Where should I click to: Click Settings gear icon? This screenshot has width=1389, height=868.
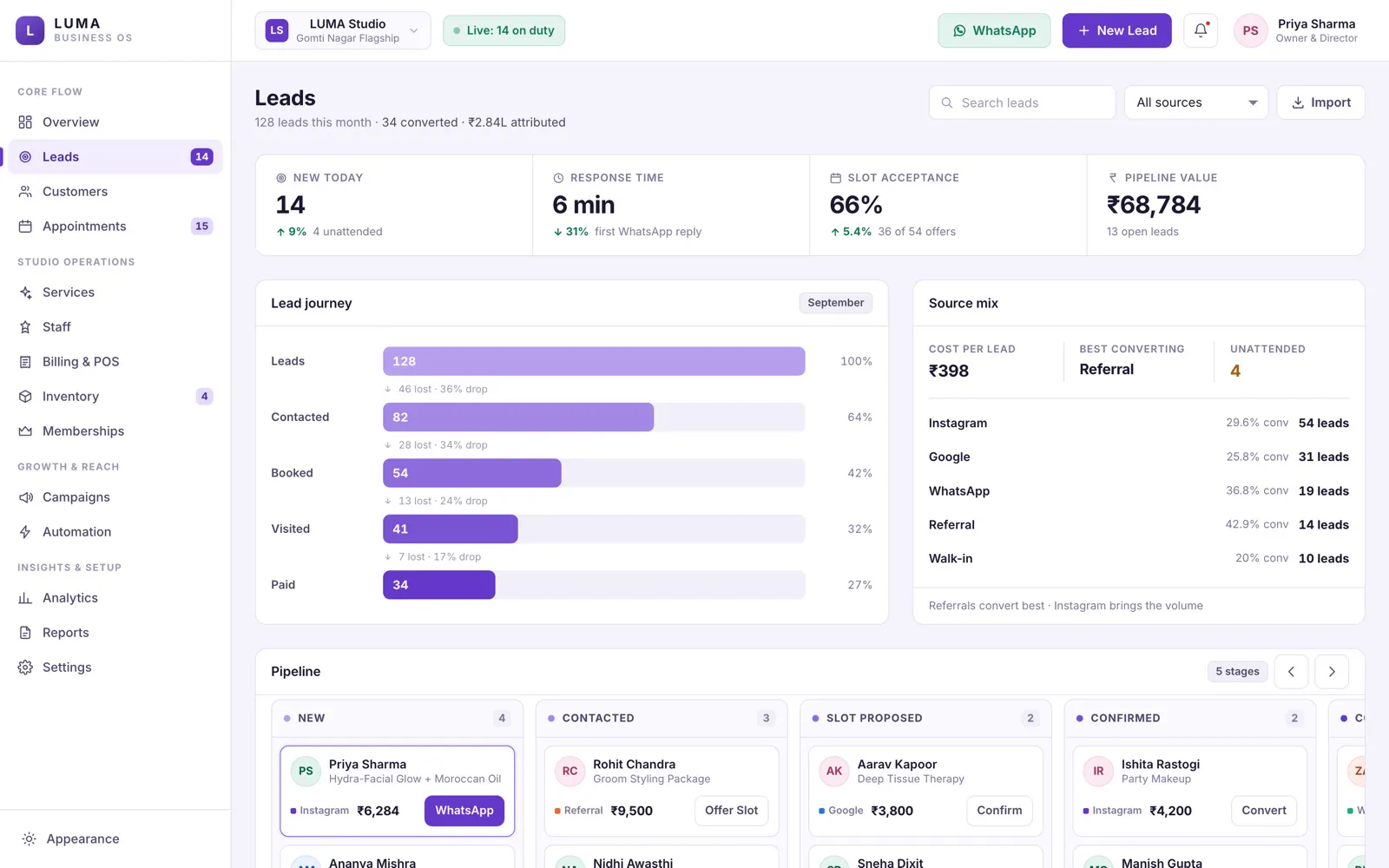(25, 667)
